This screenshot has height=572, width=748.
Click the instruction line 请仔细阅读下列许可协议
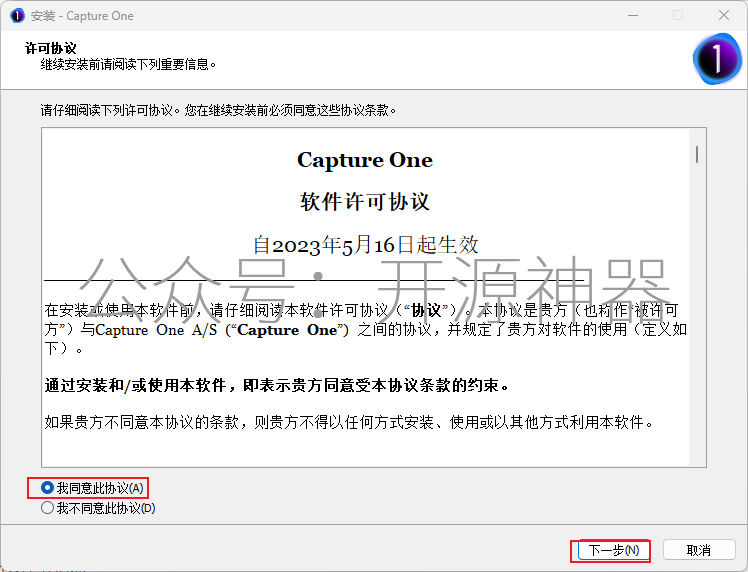218,110
